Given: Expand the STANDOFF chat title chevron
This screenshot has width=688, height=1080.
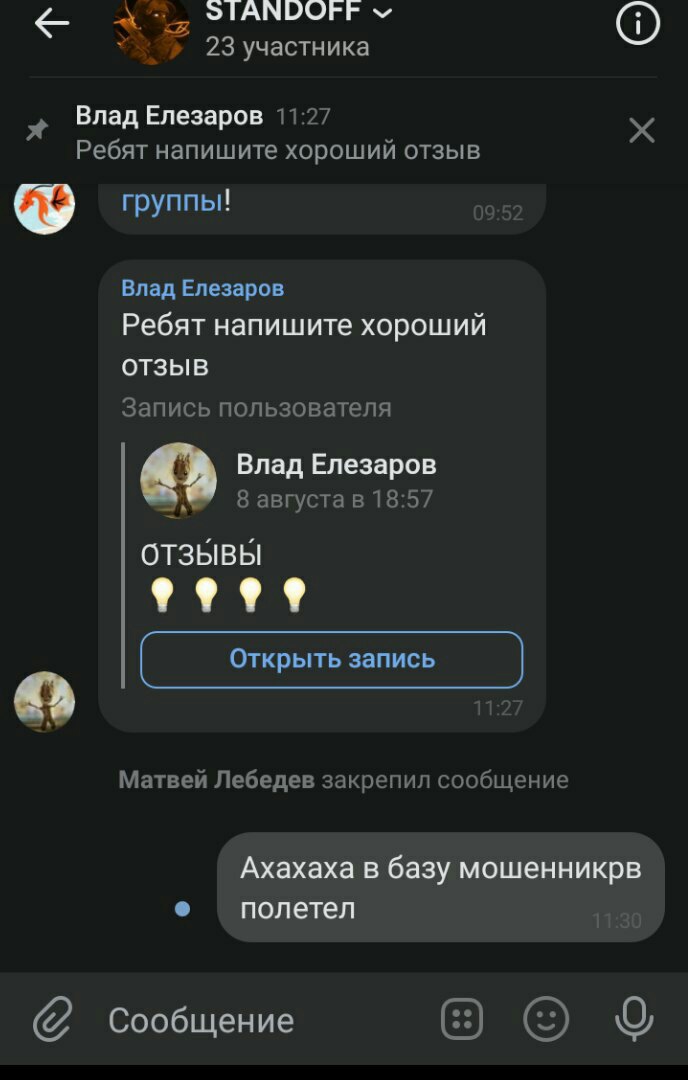Looking at the screenshot, I should tap(383, 12).
